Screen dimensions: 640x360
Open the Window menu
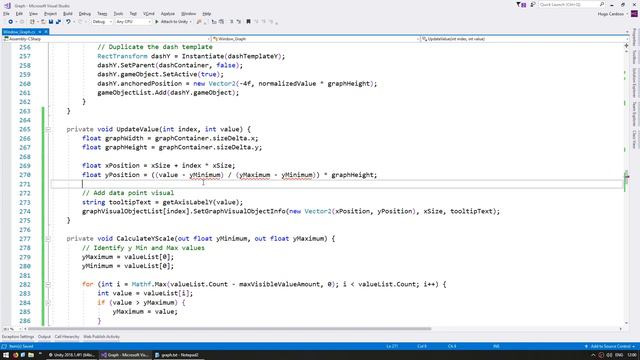188,14
